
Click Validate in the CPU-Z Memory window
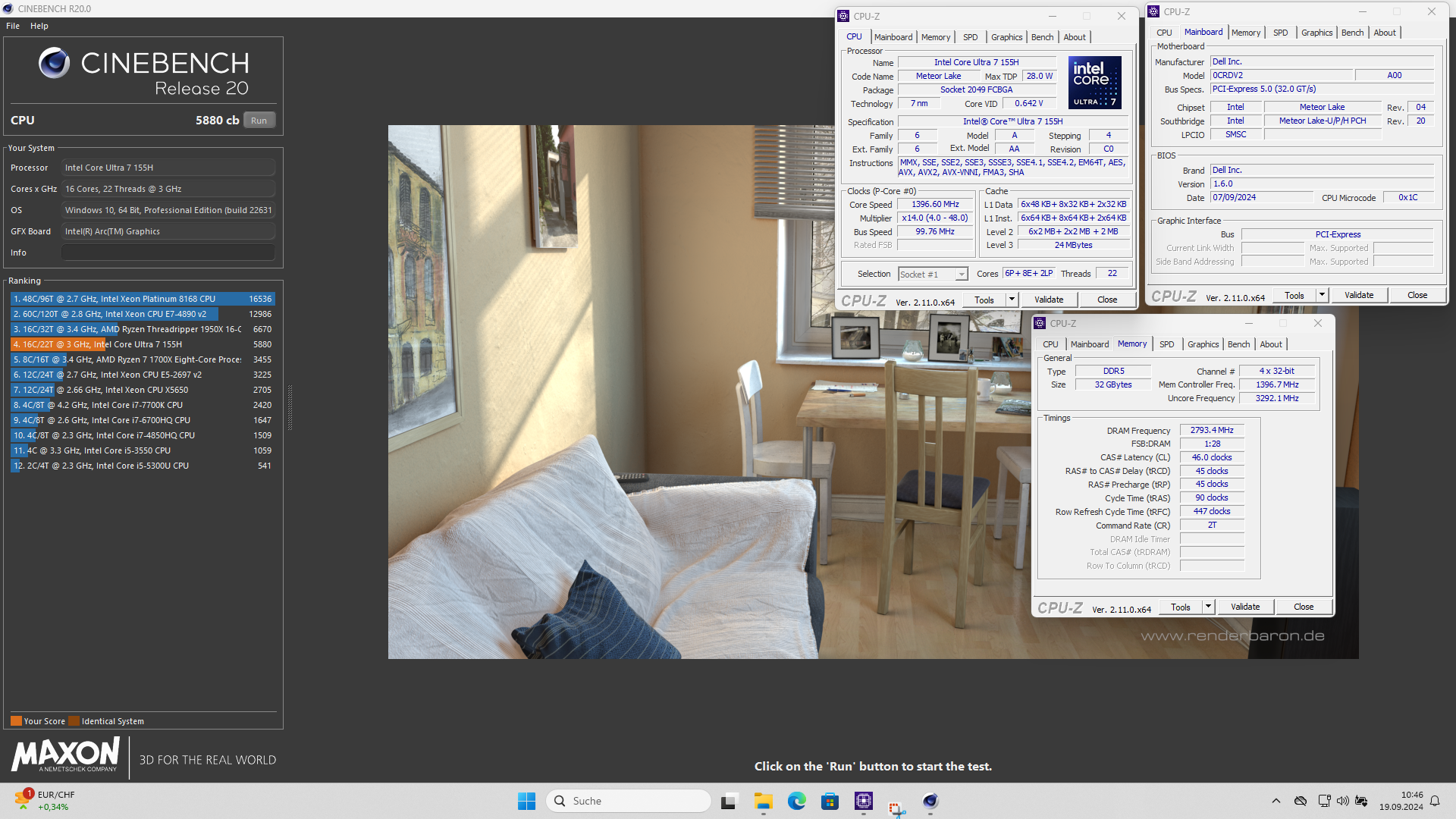tap(1245, 607)
